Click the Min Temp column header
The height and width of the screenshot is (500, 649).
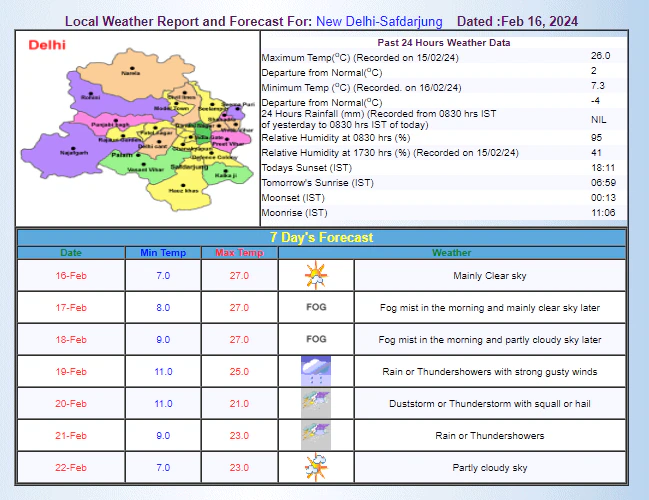(163, 253)
